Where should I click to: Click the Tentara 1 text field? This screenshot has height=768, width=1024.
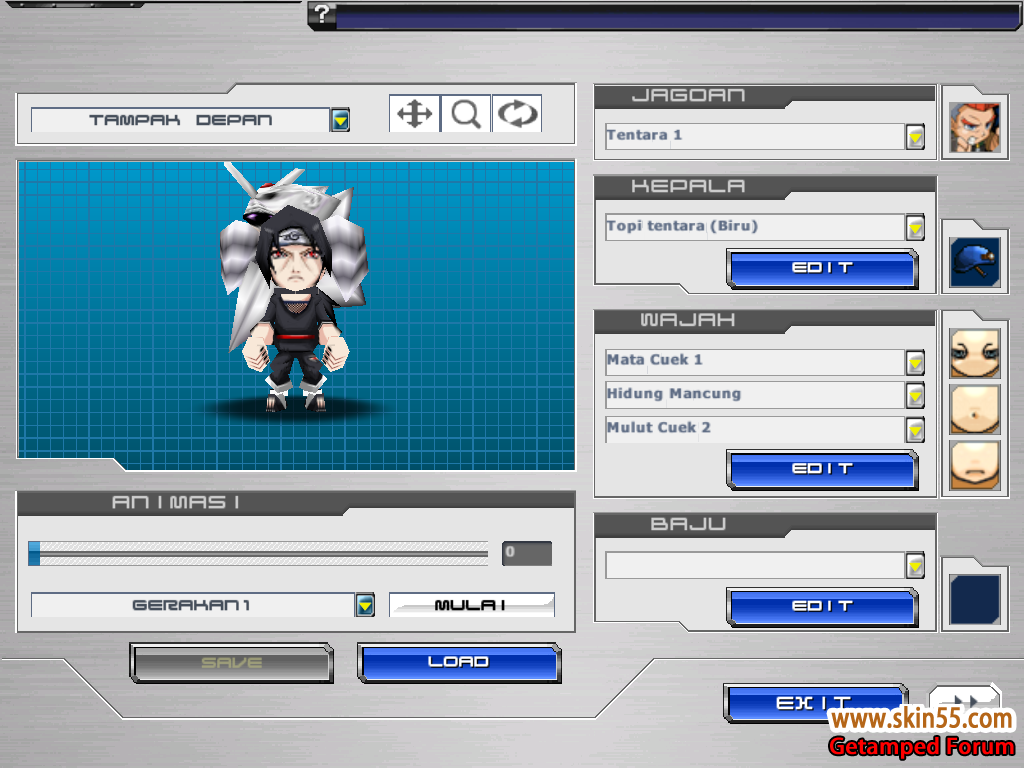(756, 136)
